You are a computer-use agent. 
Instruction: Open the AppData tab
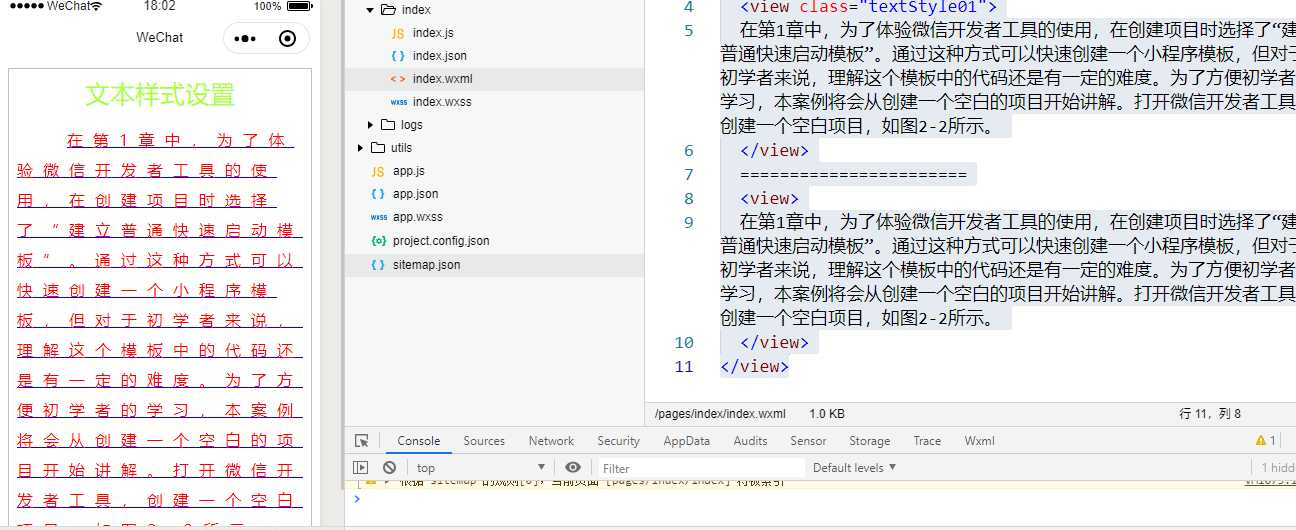pos(686,441)
